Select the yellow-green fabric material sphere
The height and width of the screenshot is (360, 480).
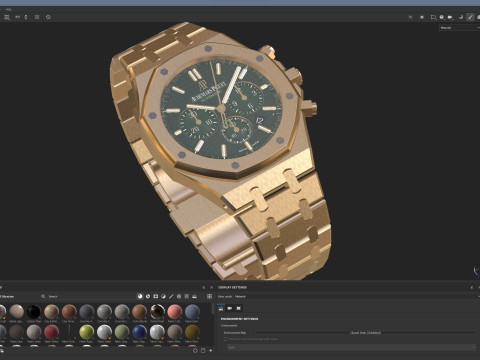click(x=87, y=332)
